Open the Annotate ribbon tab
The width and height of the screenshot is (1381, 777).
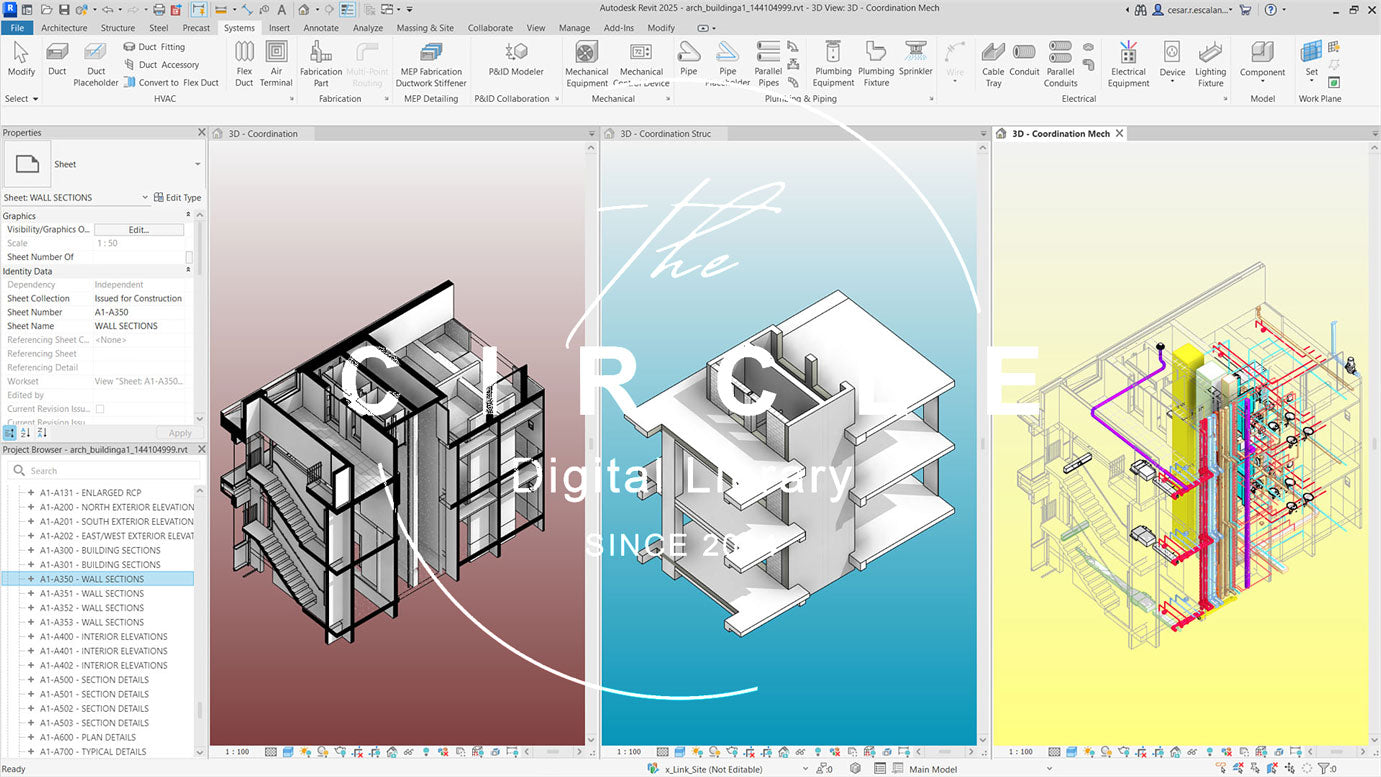tap(321, 28)
